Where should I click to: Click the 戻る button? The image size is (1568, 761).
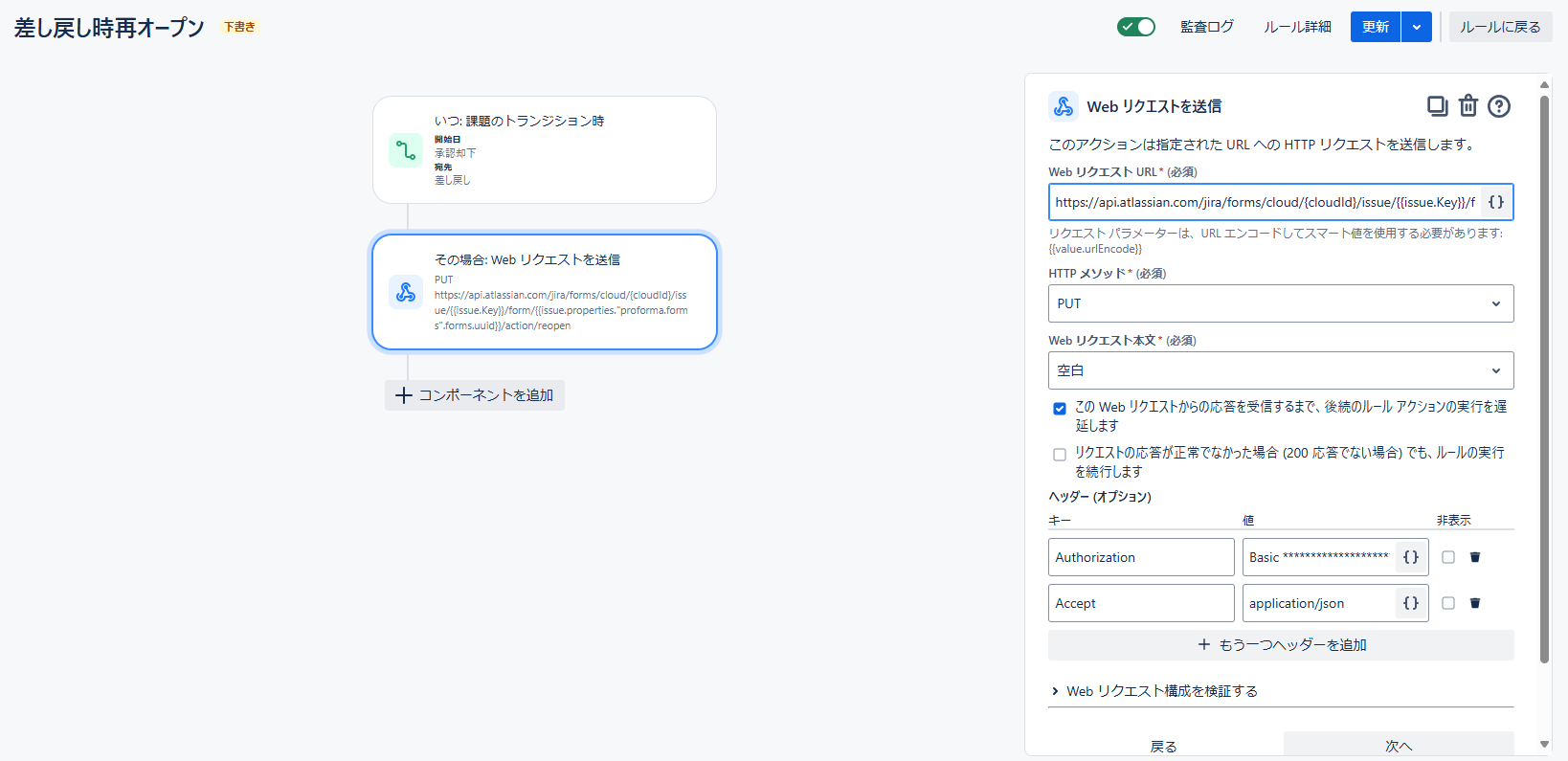pos(1163,746)
